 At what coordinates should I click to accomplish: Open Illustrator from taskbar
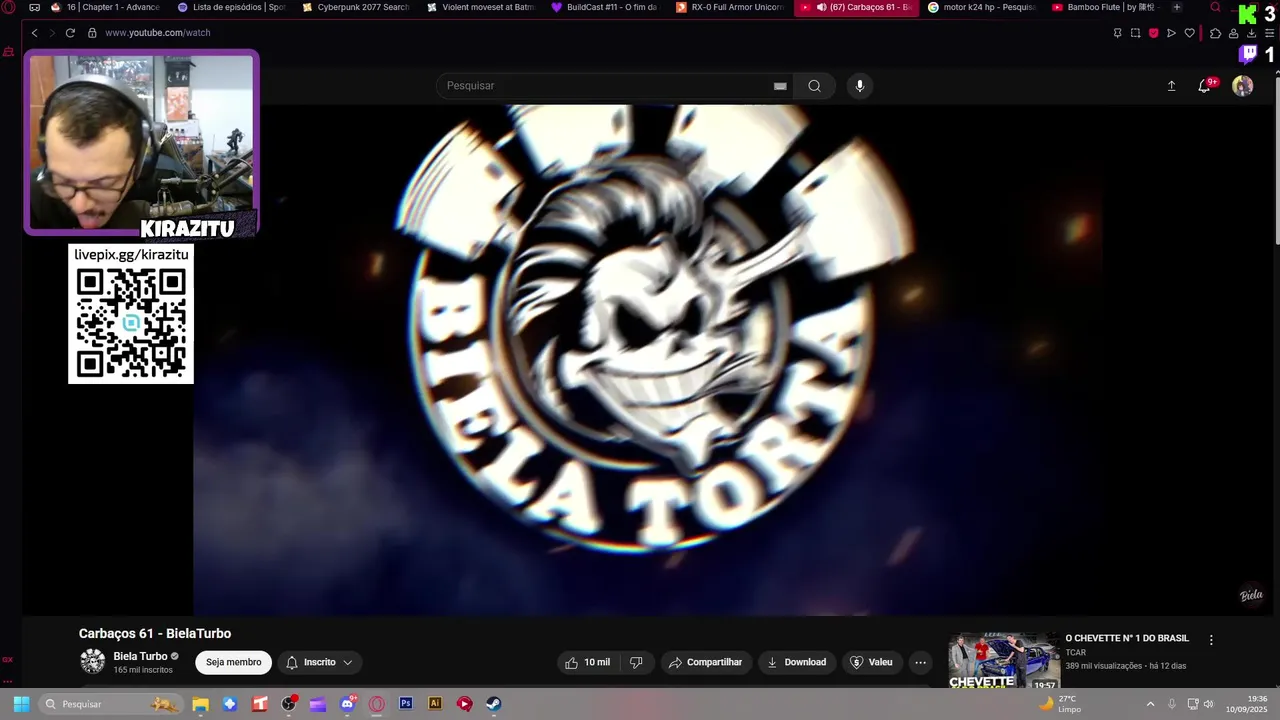tap(435, 704)
